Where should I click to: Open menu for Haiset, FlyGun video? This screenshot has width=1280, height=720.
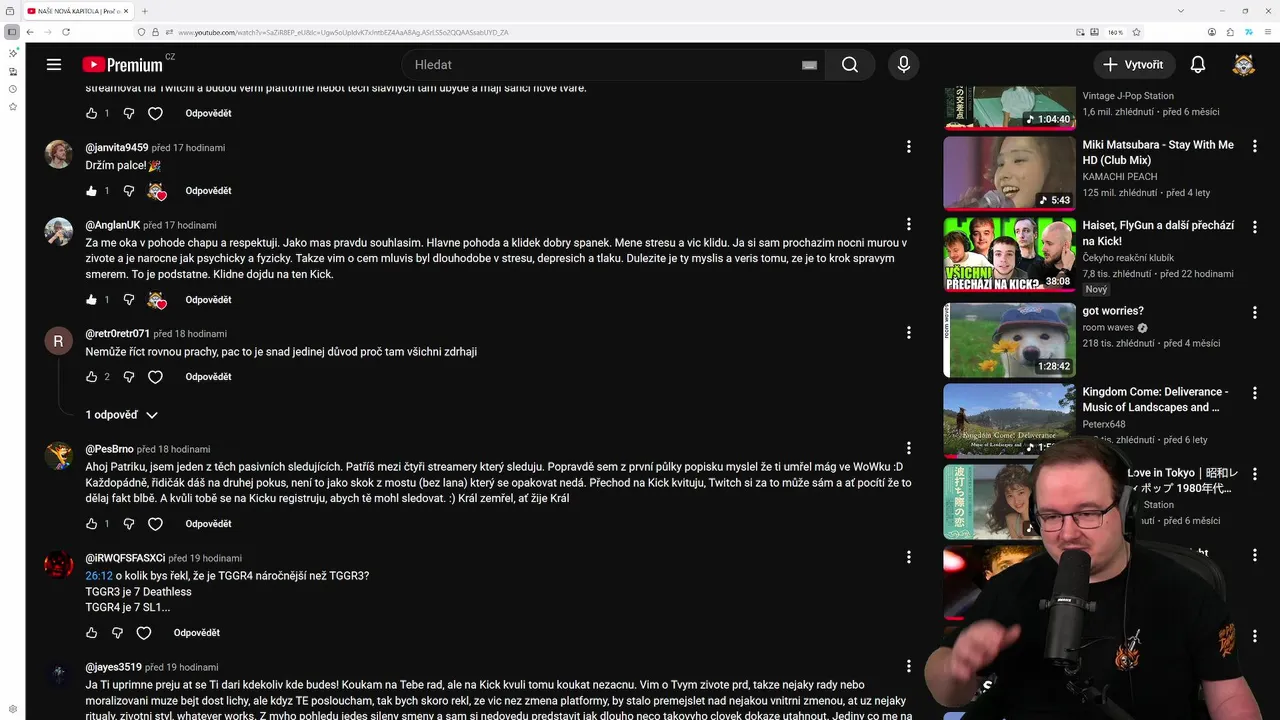coord(1255,227)
